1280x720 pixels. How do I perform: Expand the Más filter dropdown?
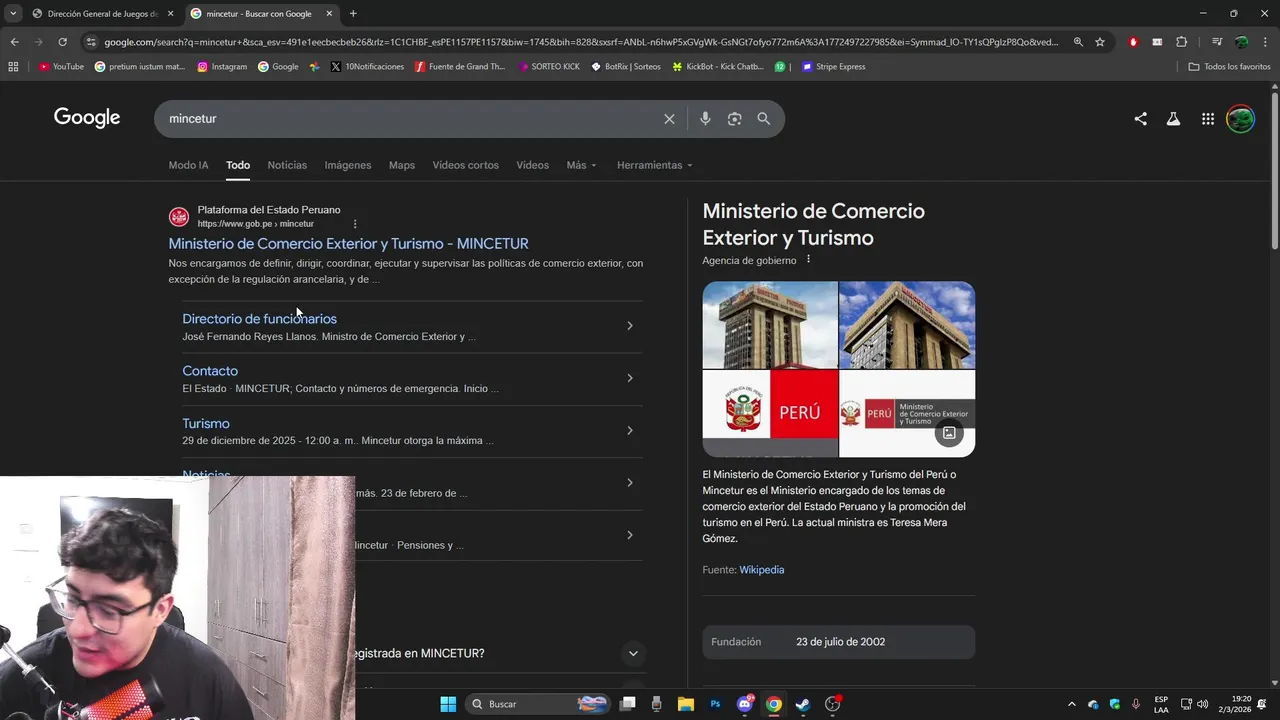(x=581, y=165)
